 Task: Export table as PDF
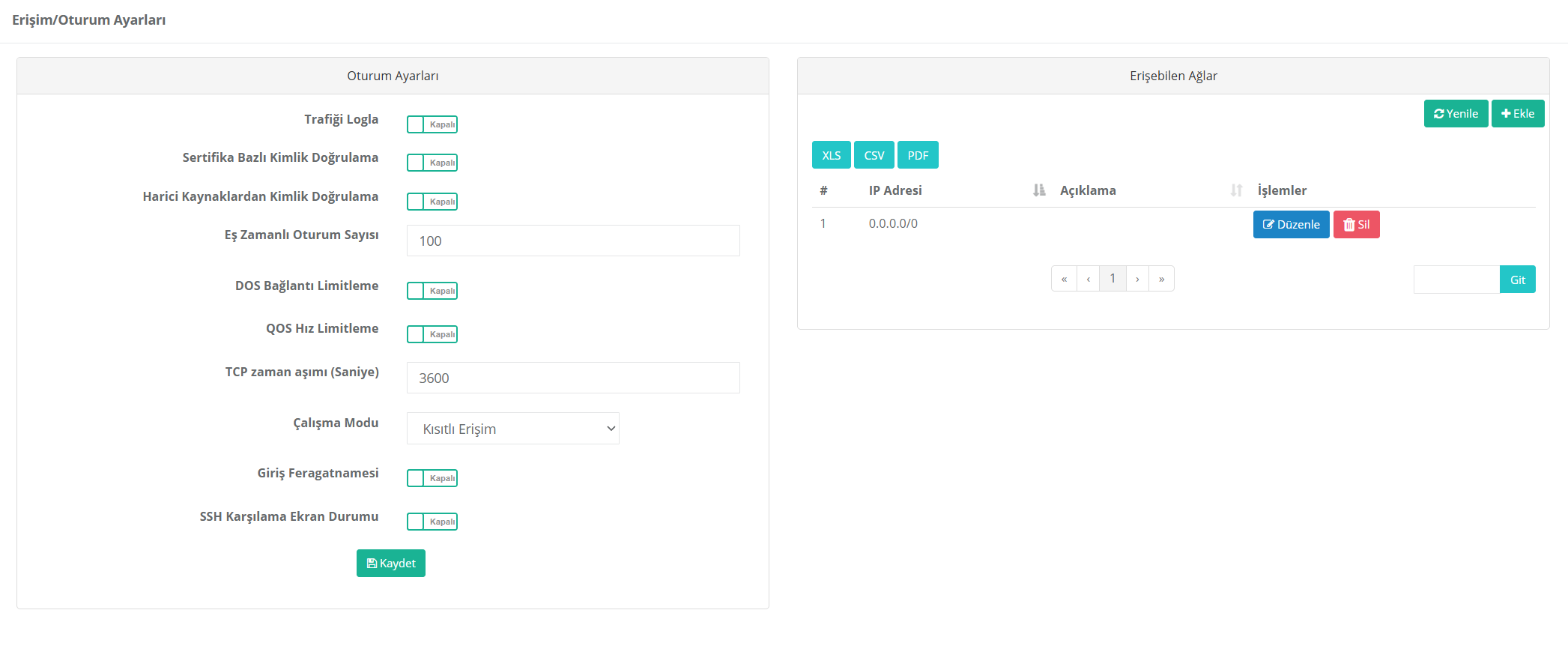918,155
